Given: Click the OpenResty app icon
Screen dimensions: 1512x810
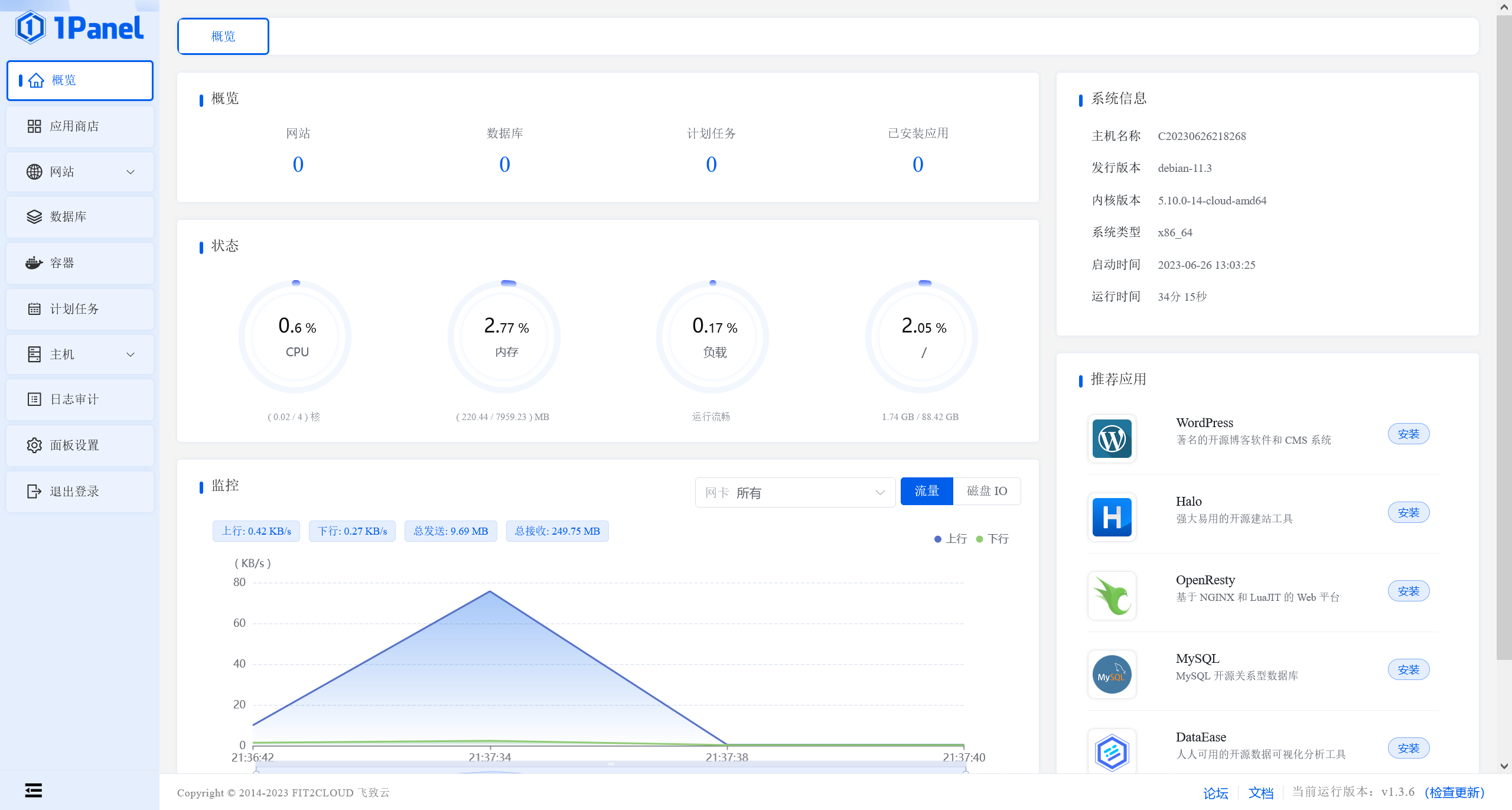Looking at the screenshot, I should (x=1112, y=596).
